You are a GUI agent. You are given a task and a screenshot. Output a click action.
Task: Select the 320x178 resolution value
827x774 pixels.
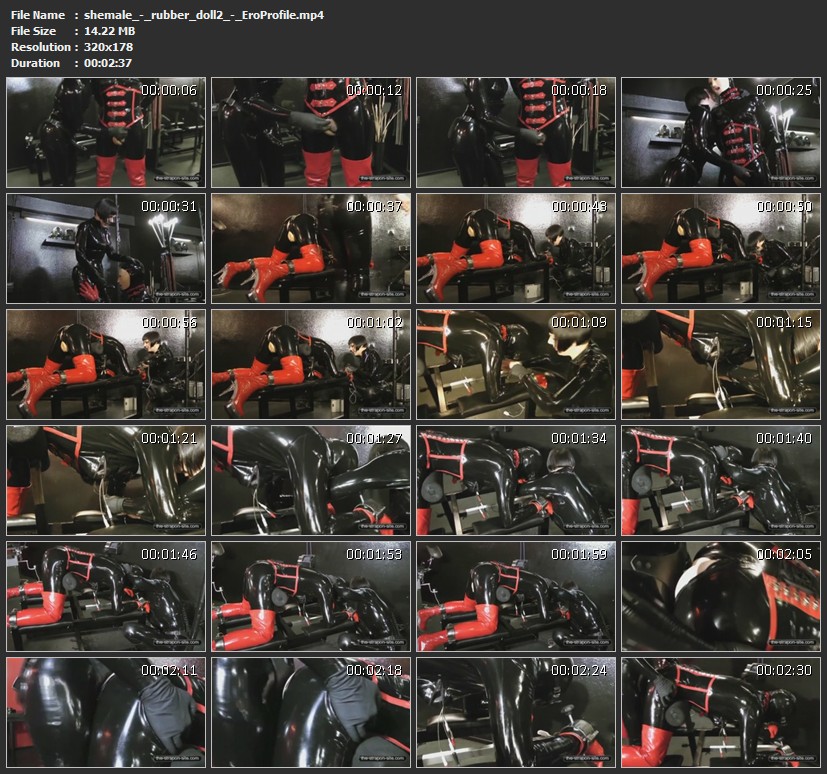(x=108, y=47)
